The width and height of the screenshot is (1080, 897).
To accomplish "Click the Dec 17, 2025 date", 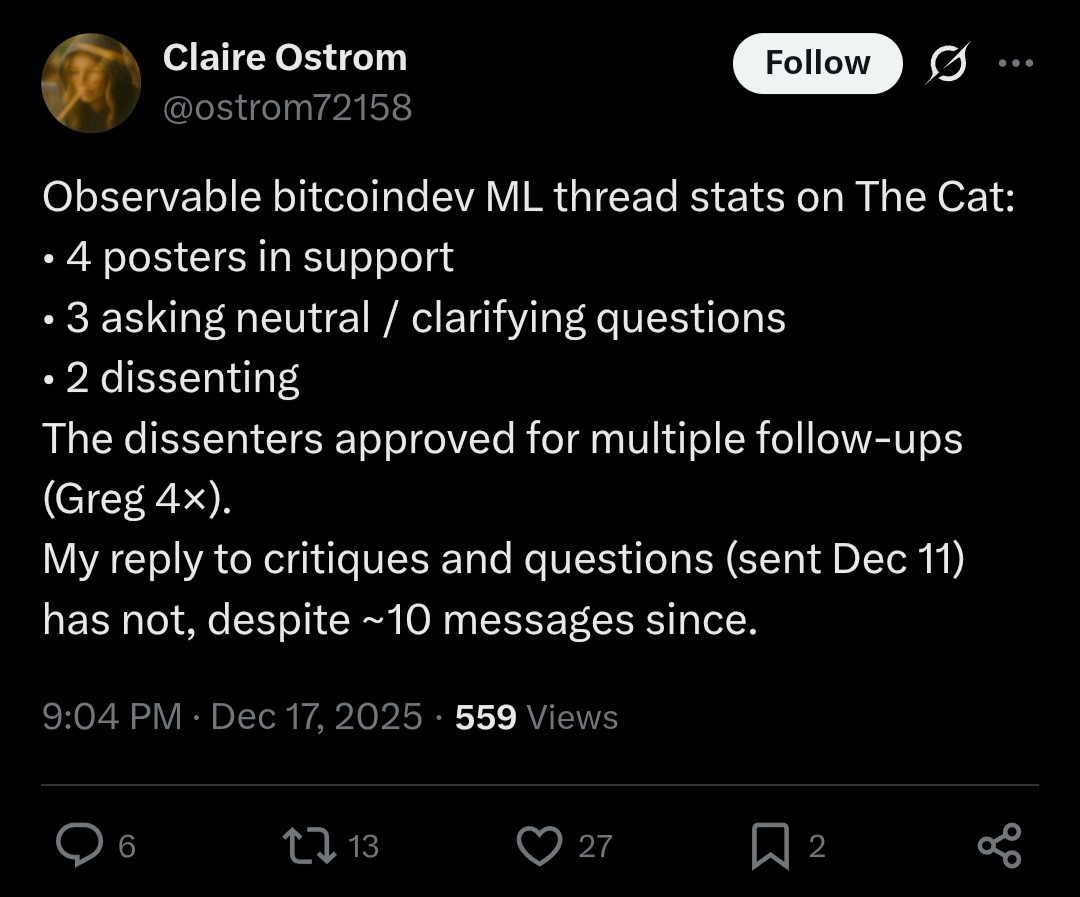I will coord(317,716).
